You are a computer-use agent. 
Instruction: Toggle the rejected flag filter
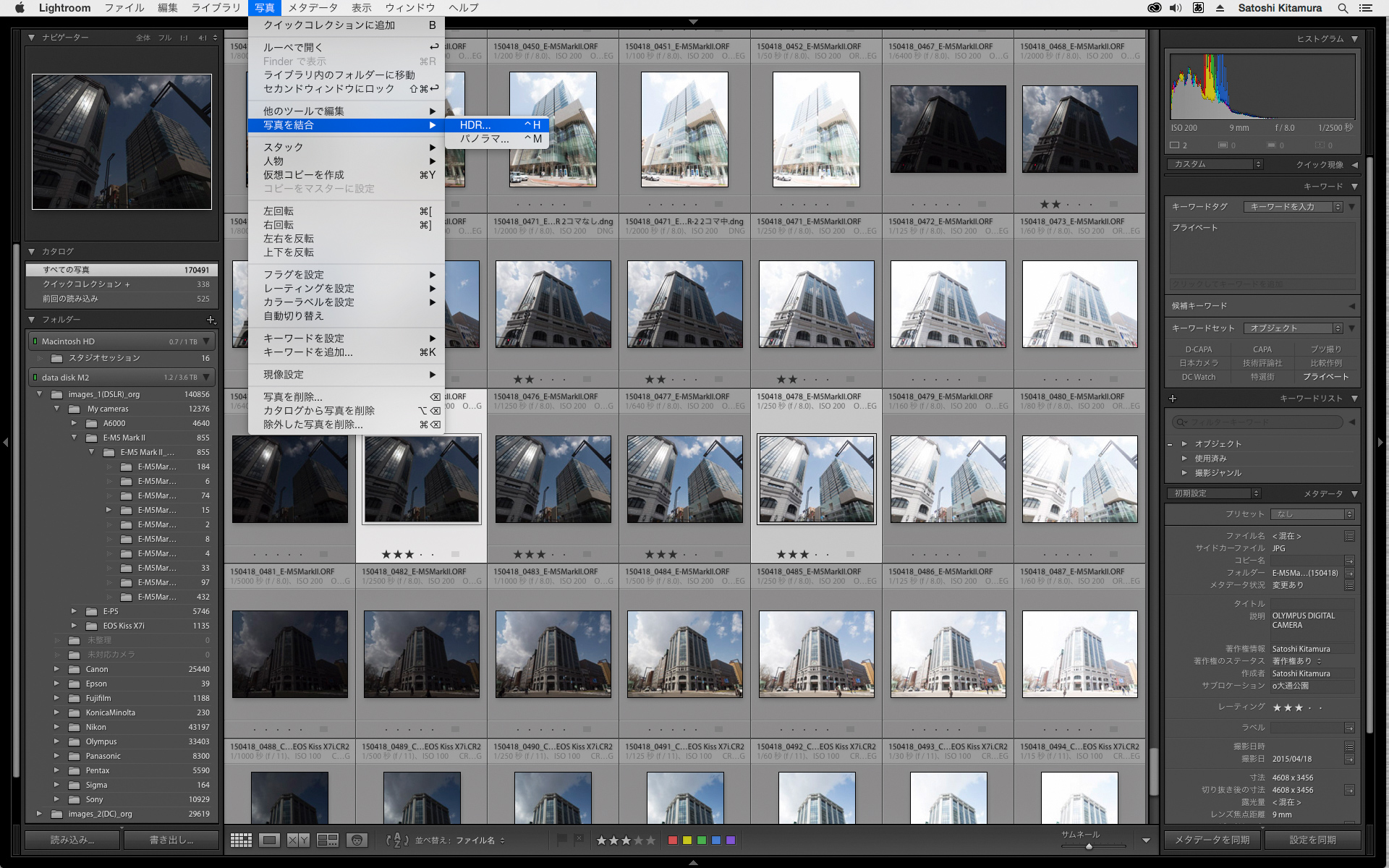pyautogui.click(x=579, y=840)
